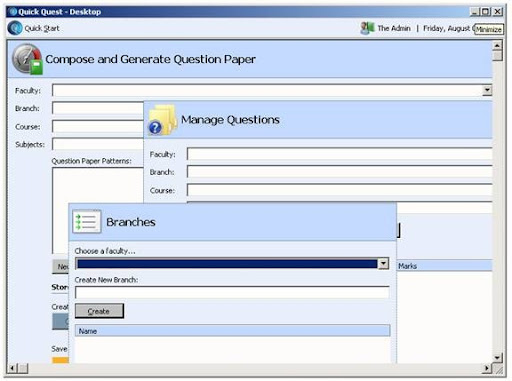
Task: Click the Minimize tooltip button
Action: coord(489,29)
